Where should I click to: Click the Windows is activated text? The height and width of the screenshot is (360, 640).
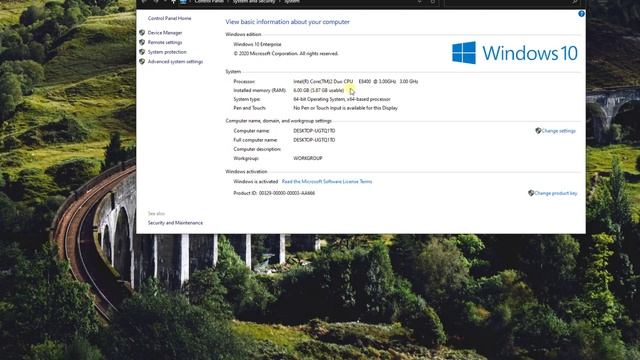(x=256, y=182)
